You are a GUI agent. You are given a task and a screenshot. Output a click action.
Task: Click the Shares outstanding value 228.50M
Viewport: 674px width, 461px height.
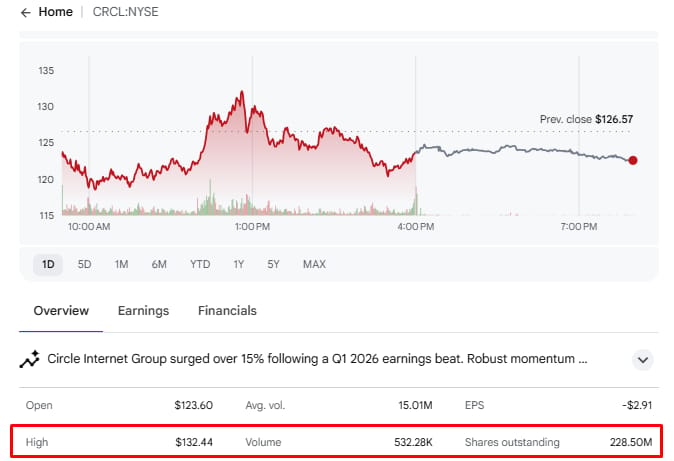(x=631, y=442)
